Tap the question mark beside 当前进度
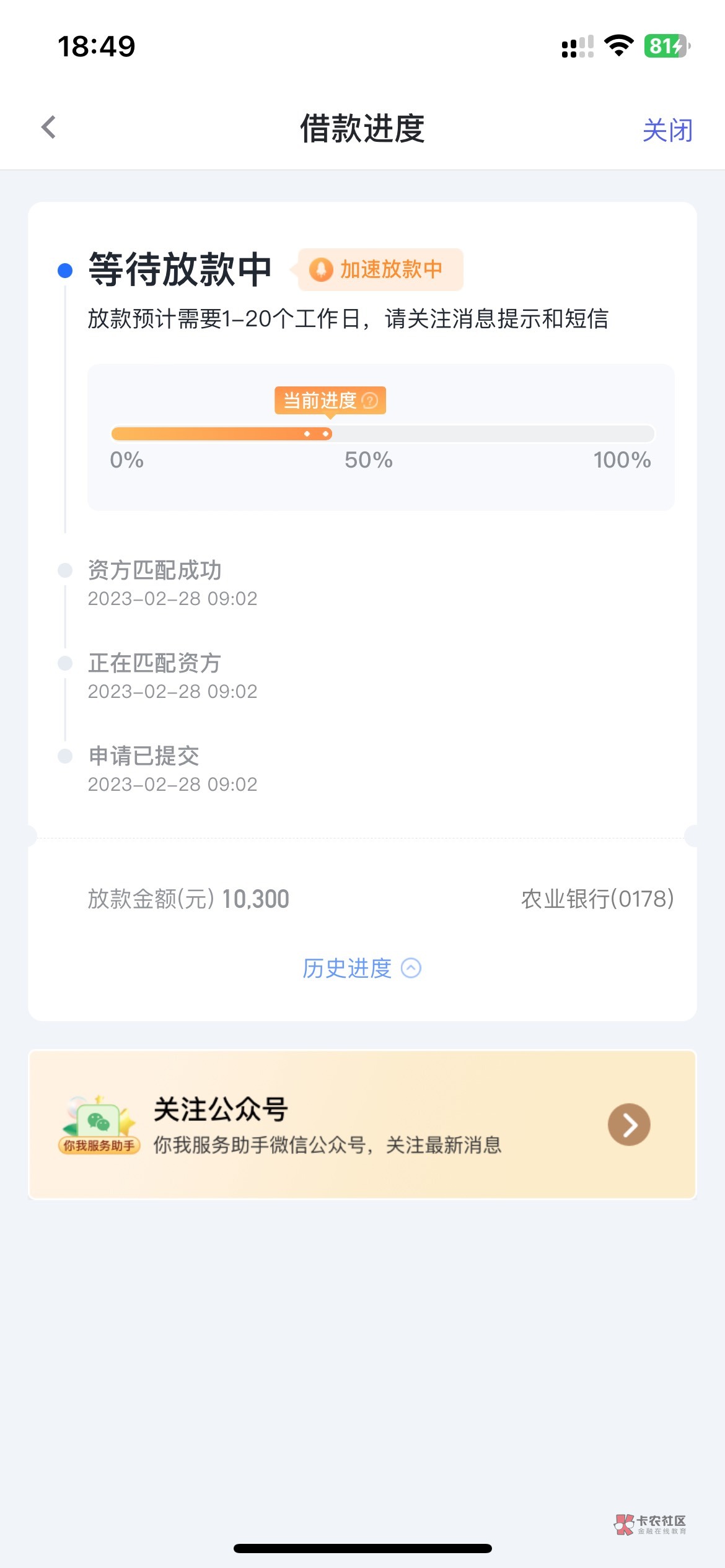 [x=369, y=401]
